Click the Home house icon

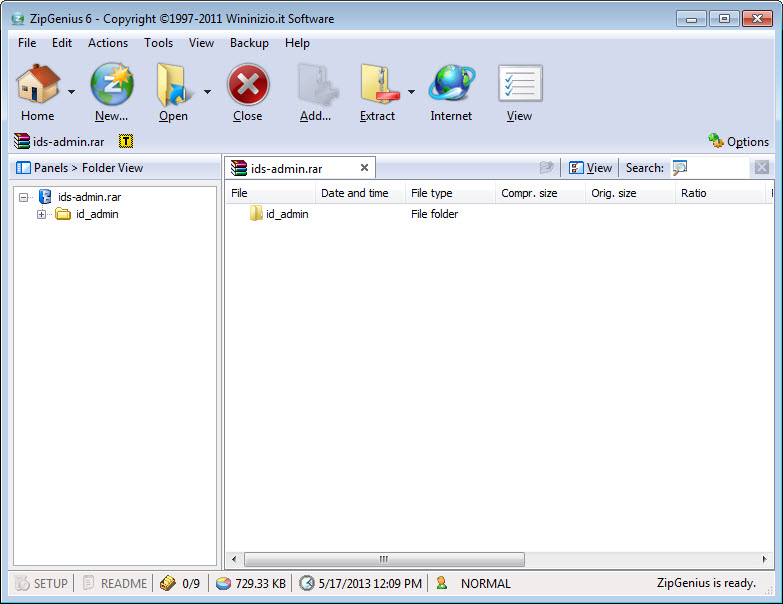(37, 84)
